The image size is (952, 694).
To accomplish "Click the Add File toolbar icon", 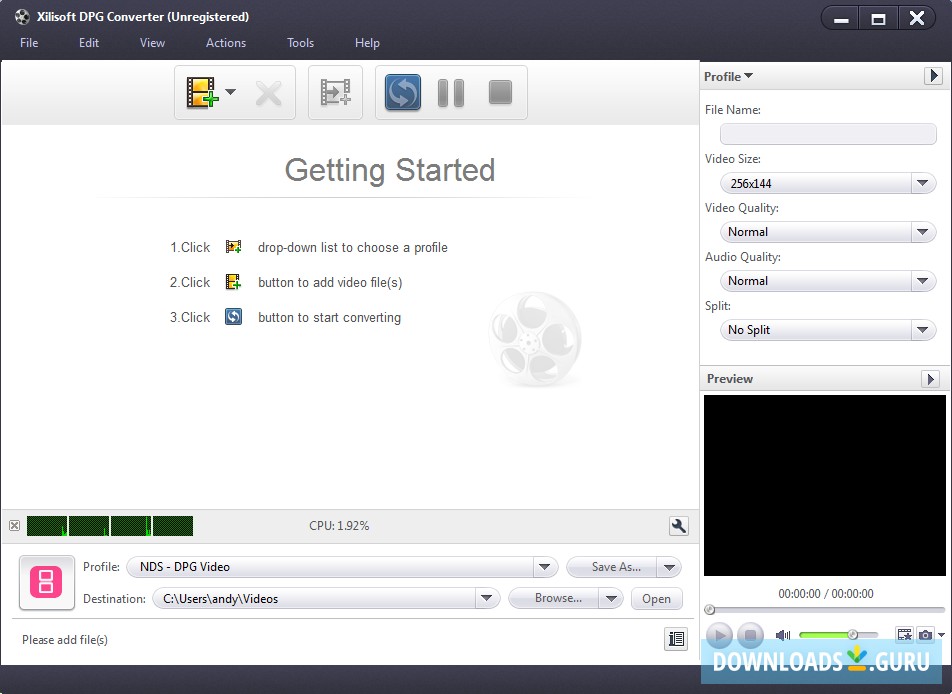I will 202,93.
